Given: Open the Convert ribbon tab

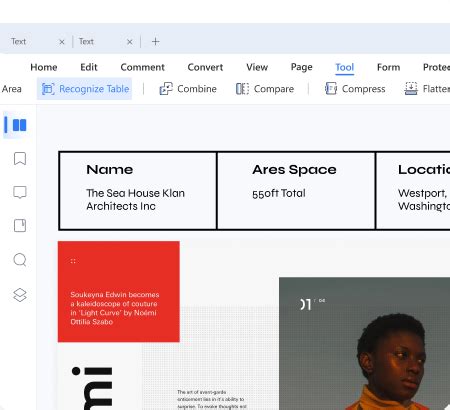Looking at the screenshot, I should pos(205,67).
